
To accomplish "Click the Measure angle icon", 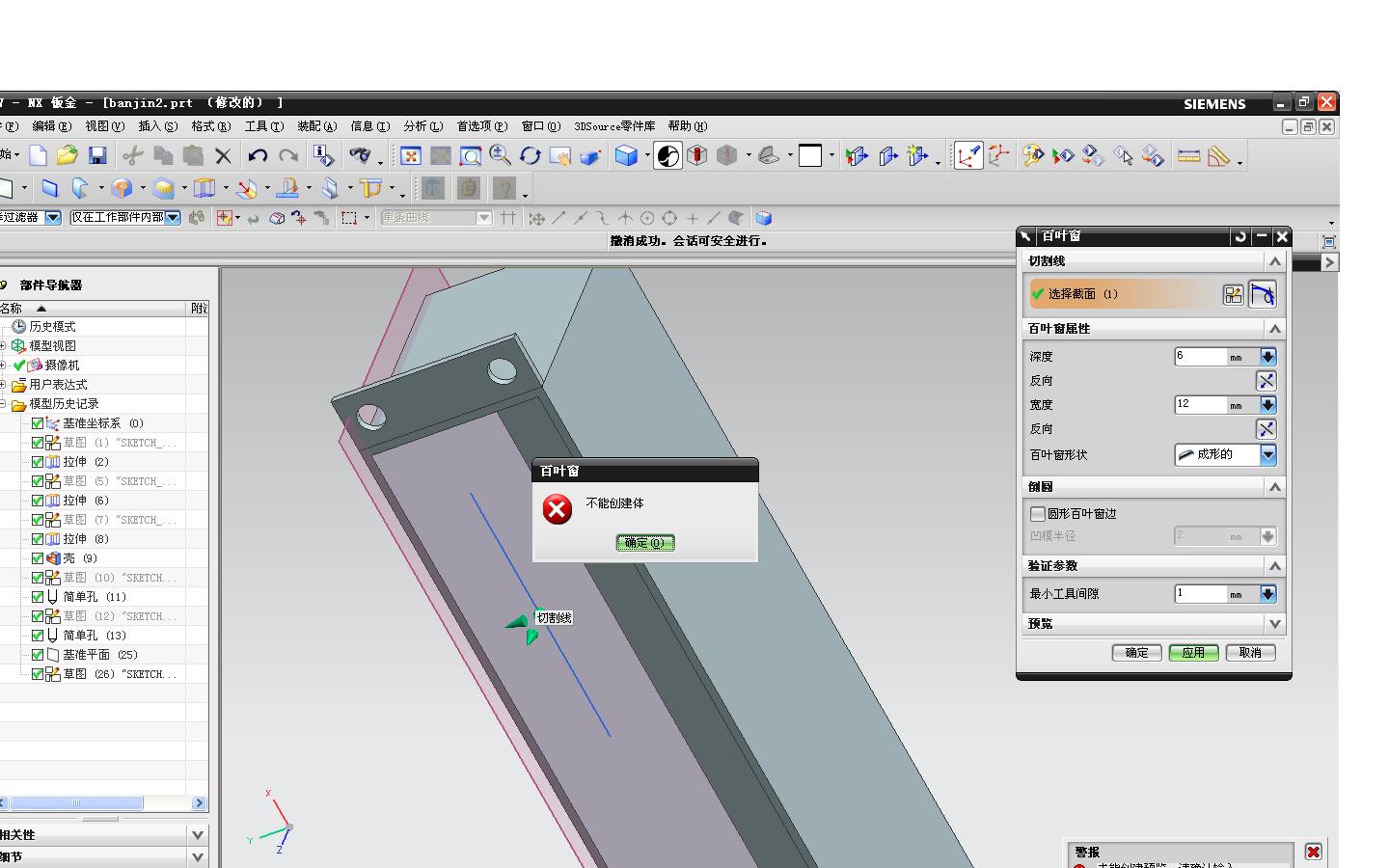I will coord(1218,155).
